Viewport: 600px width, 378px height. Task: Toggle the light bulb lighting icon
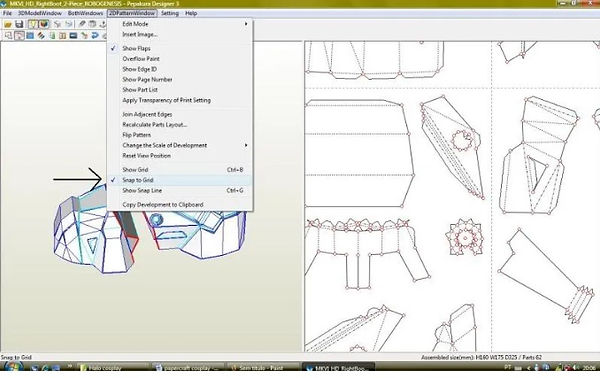[33, 24]
